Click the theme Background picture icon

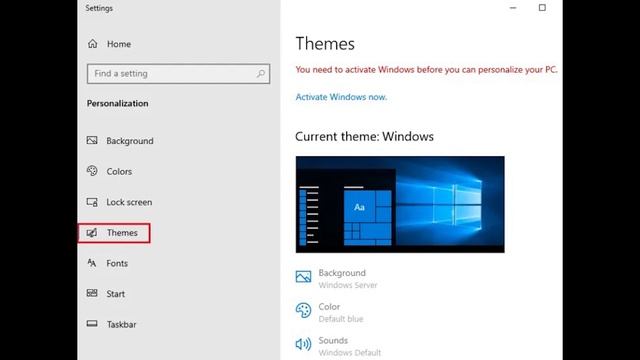tap(303, 277)
